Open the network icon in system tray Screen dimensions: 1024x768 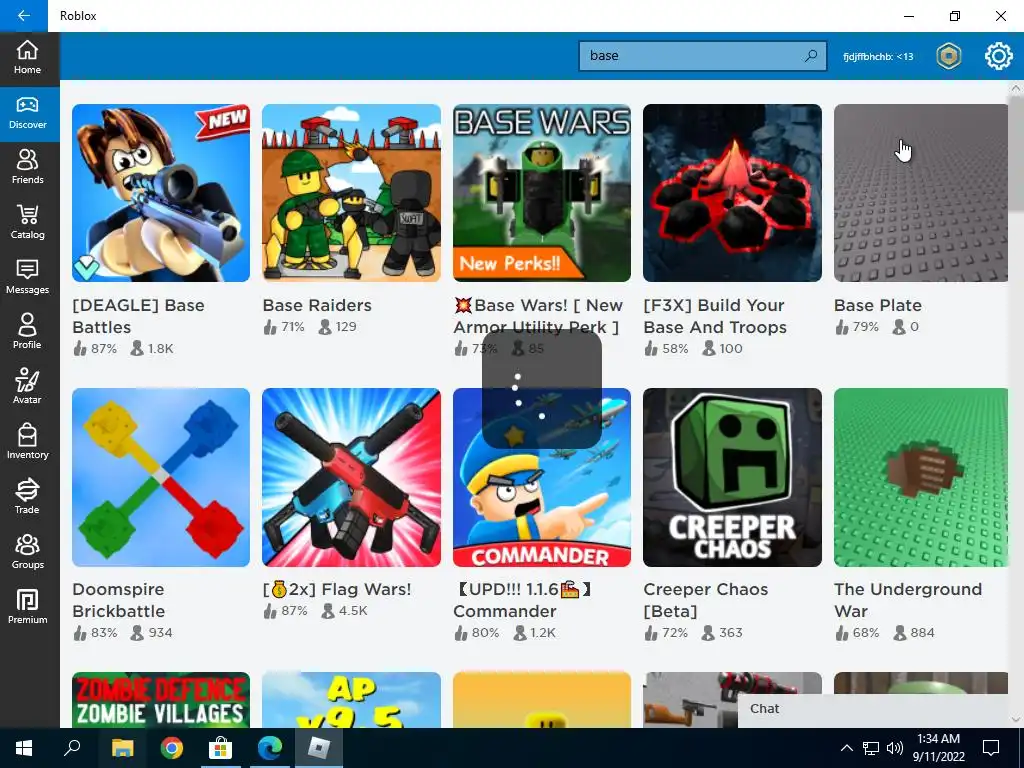tap(871, 748)
